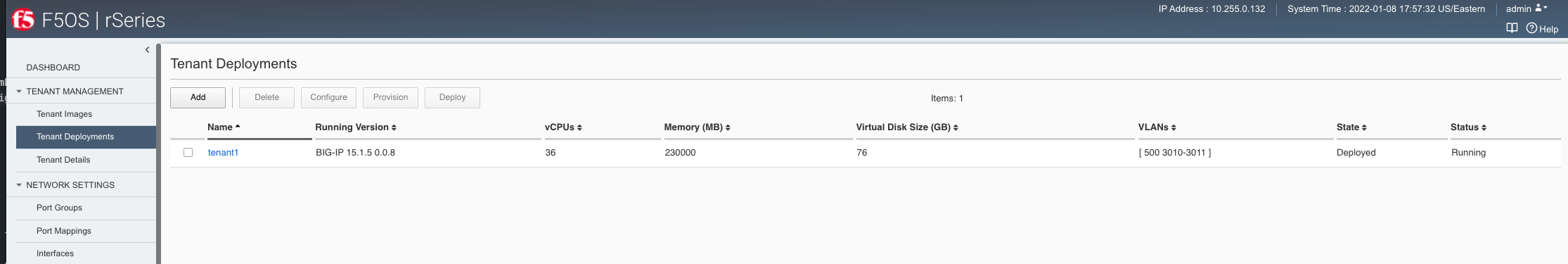Sort by Virtual Disk Size column
Image resolution: width=1568 pixels, height=264 pixels.
907,127
